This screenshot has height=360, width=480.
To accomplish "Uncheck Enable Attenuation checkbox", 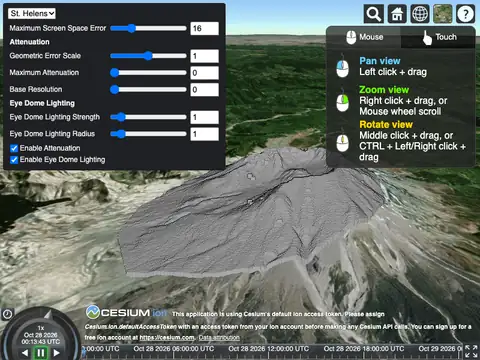I will [14, 148].
